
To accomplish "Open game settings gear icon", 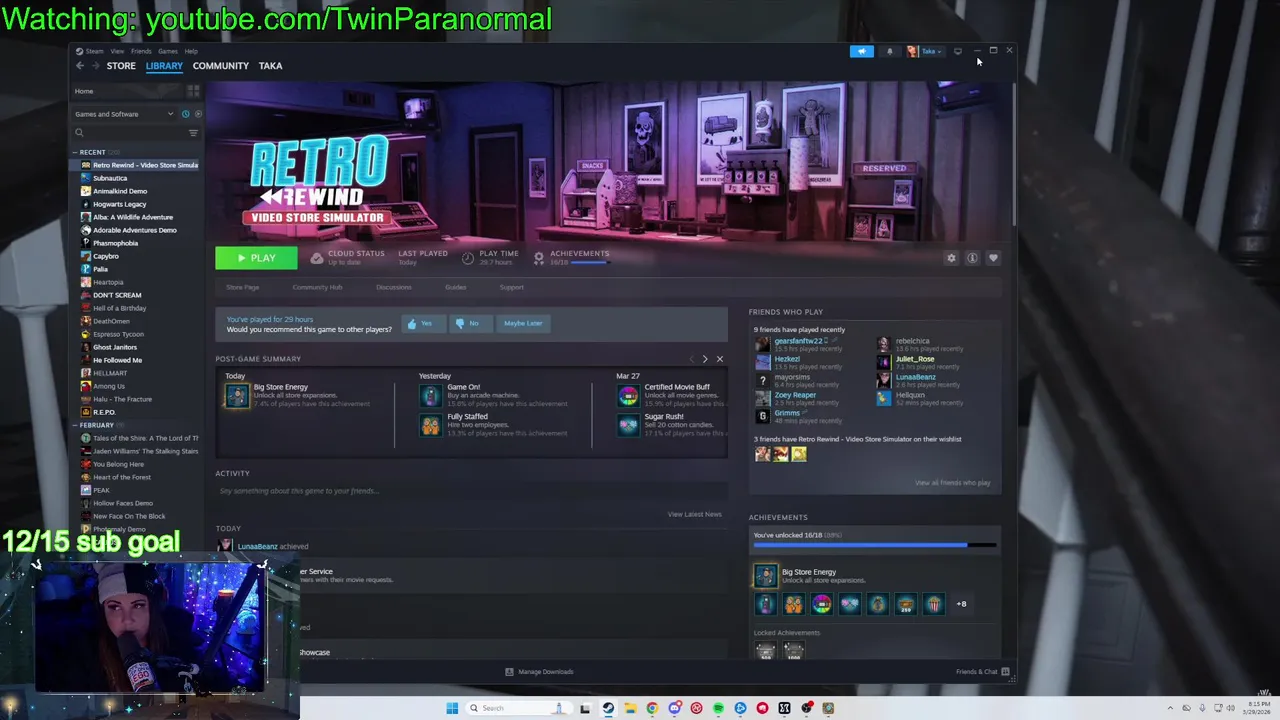I will tap(951, 258).
